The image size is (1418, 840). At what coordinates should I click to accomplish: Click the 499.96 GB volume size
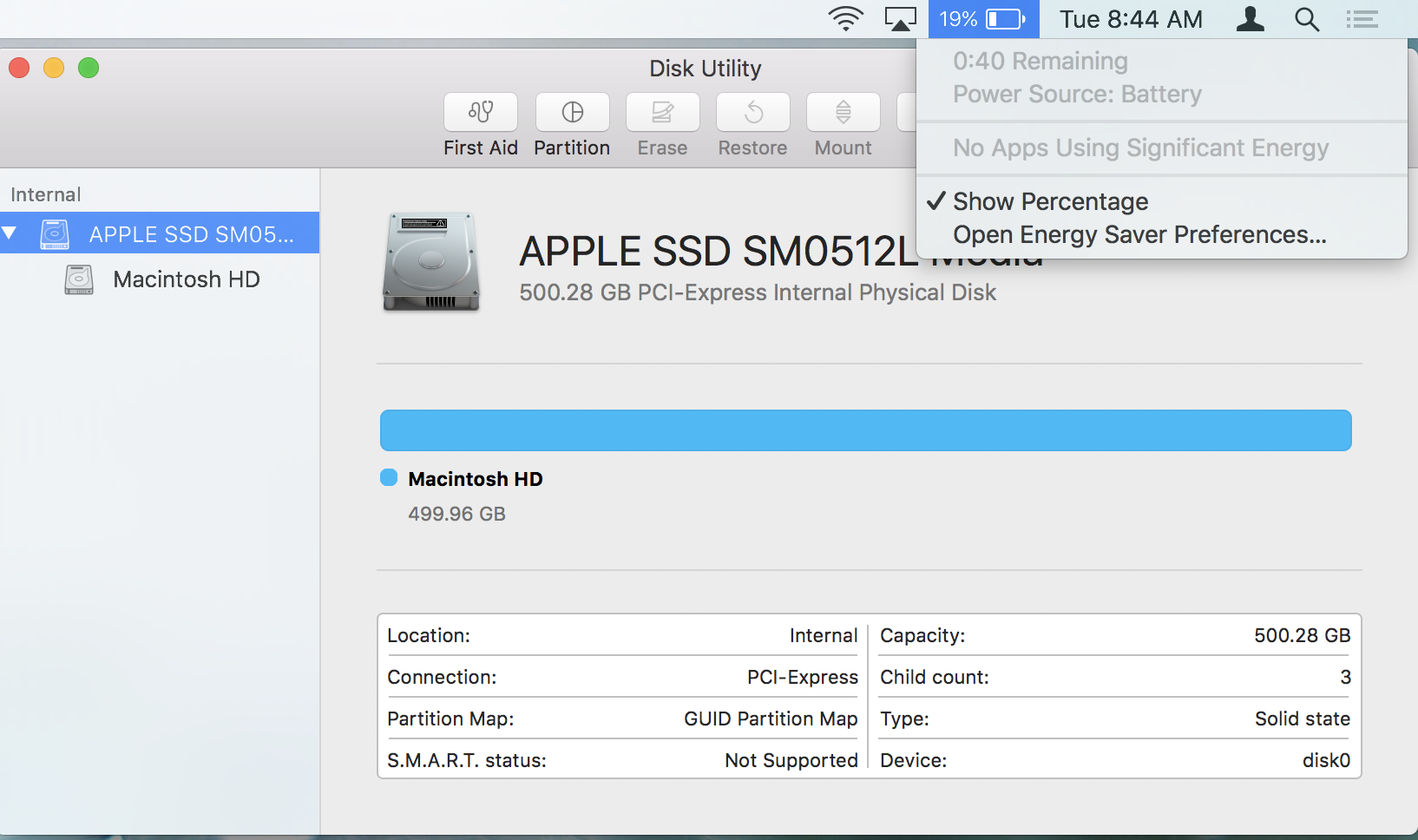[457, 514]
